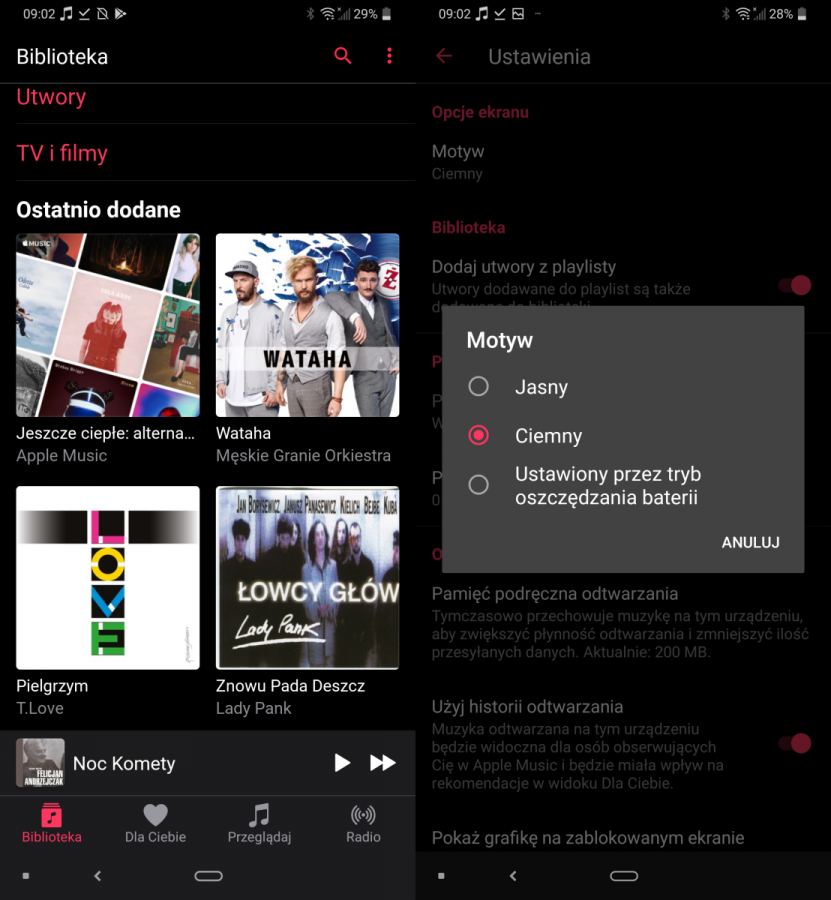Skip forward to the next track
This screenshot has width=831, height=900.
[383, 763]
